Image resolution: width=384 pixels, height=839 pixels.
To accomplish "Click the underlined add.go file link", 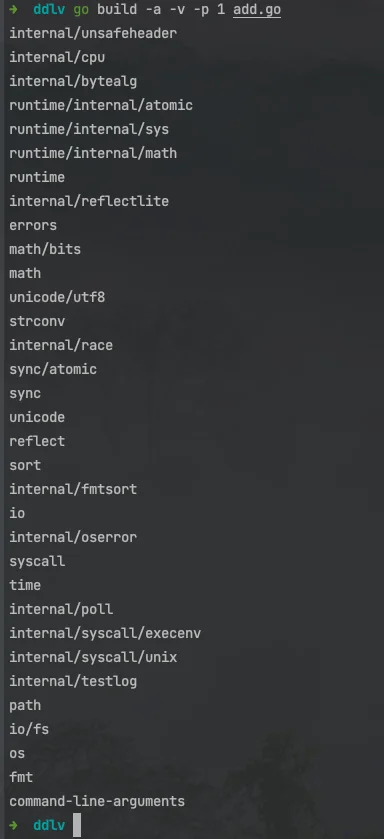I will [x=257, y=10].
